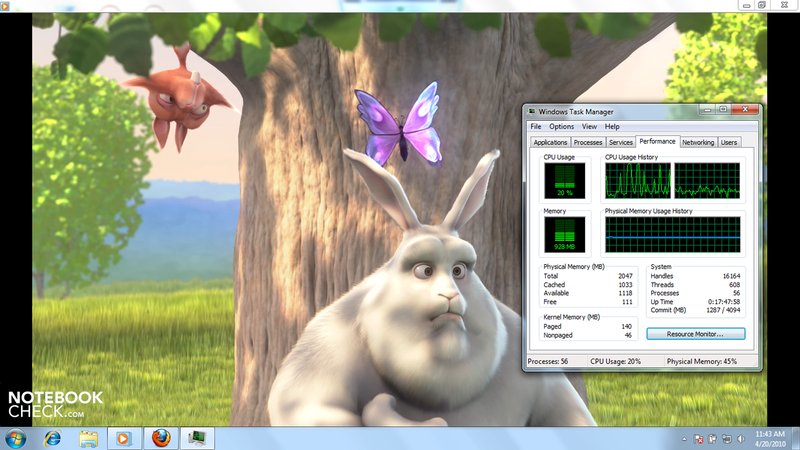
Task: Close the Task Manager window
Action: tap(745, 109)
